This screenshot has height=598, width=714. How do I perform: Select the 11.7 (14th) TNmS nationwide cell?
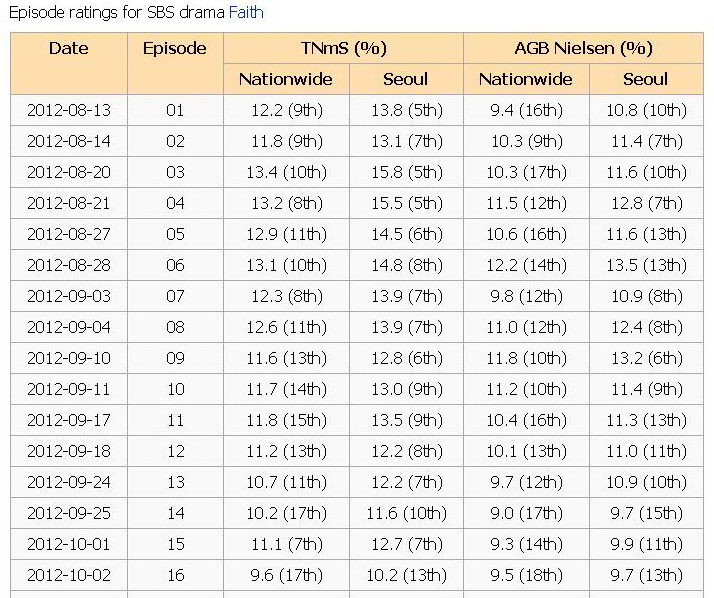point(286,389)
